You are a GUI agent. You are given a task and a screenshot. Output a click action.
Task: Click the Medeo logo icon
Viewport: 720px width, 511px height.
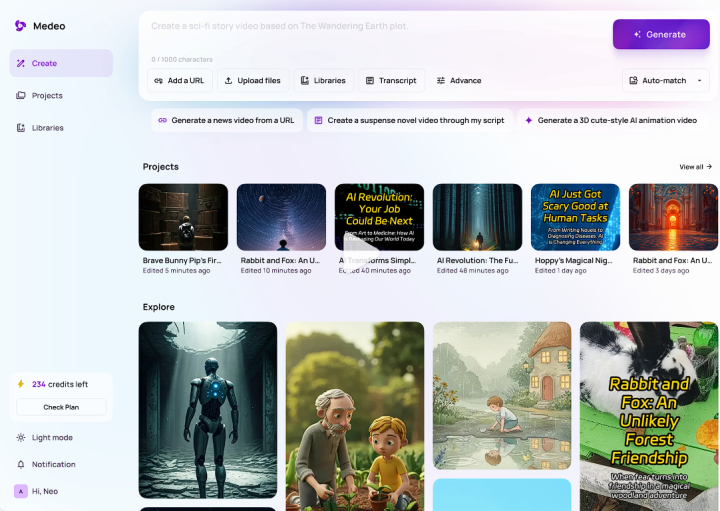click(20, 26)
